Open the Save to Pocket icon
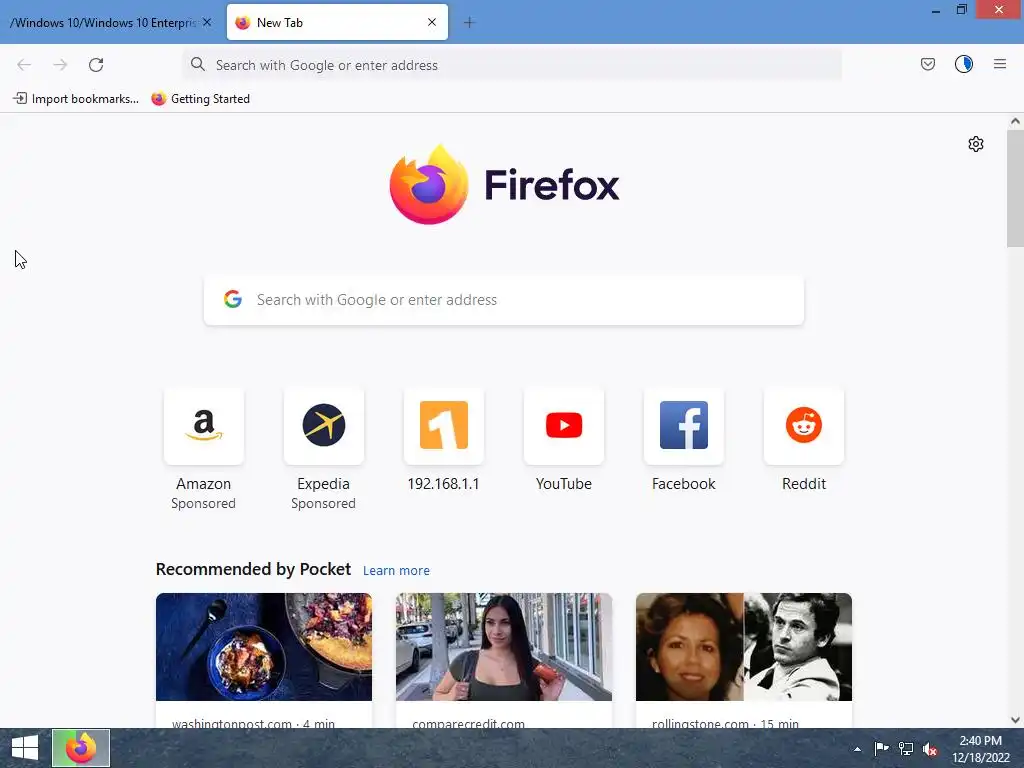The image size is (1024, 768). pyautogui.click(x=927, y=64)
